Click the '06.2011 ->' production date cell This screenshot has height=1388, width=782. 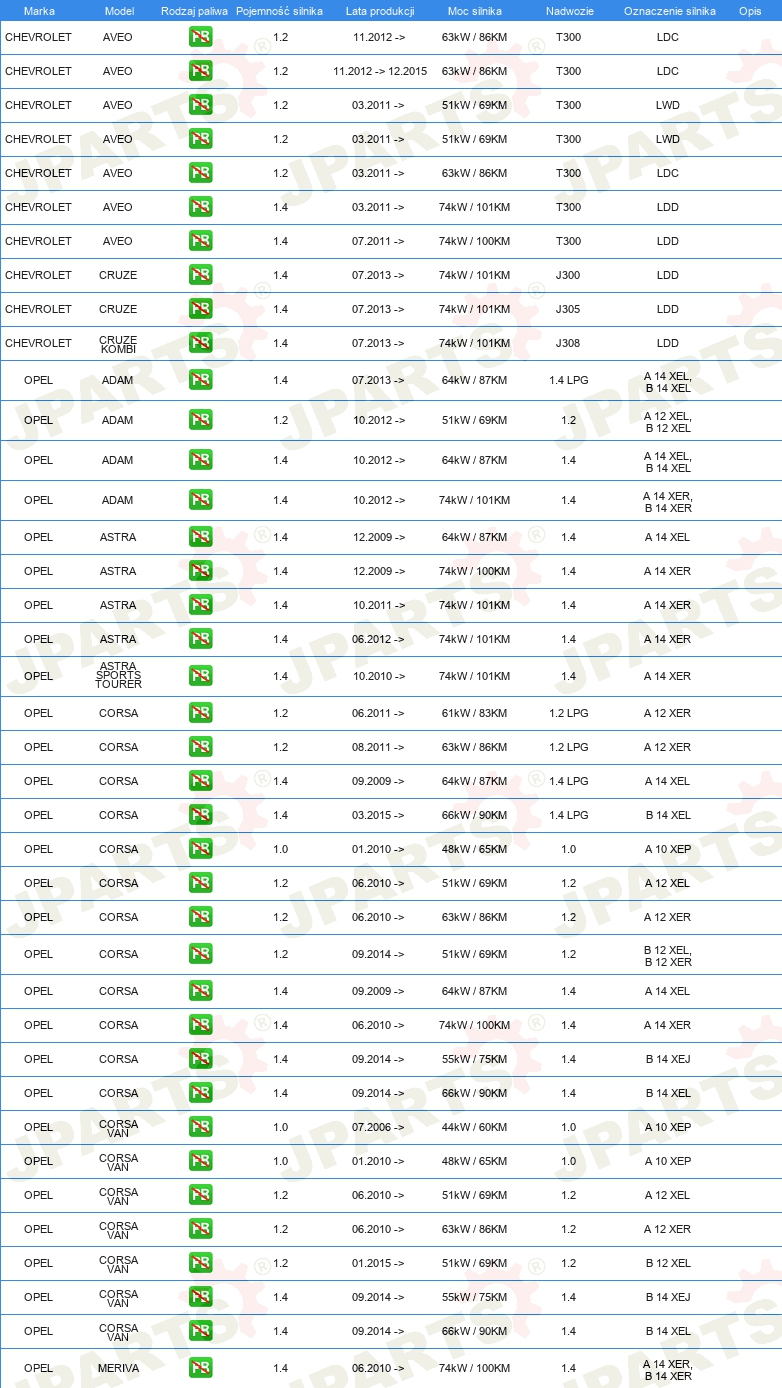coord(378,713)
